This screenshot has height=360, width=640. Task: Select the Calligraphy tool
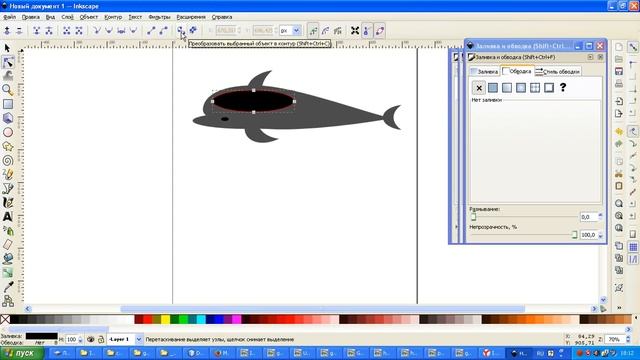tap(7, 202)
